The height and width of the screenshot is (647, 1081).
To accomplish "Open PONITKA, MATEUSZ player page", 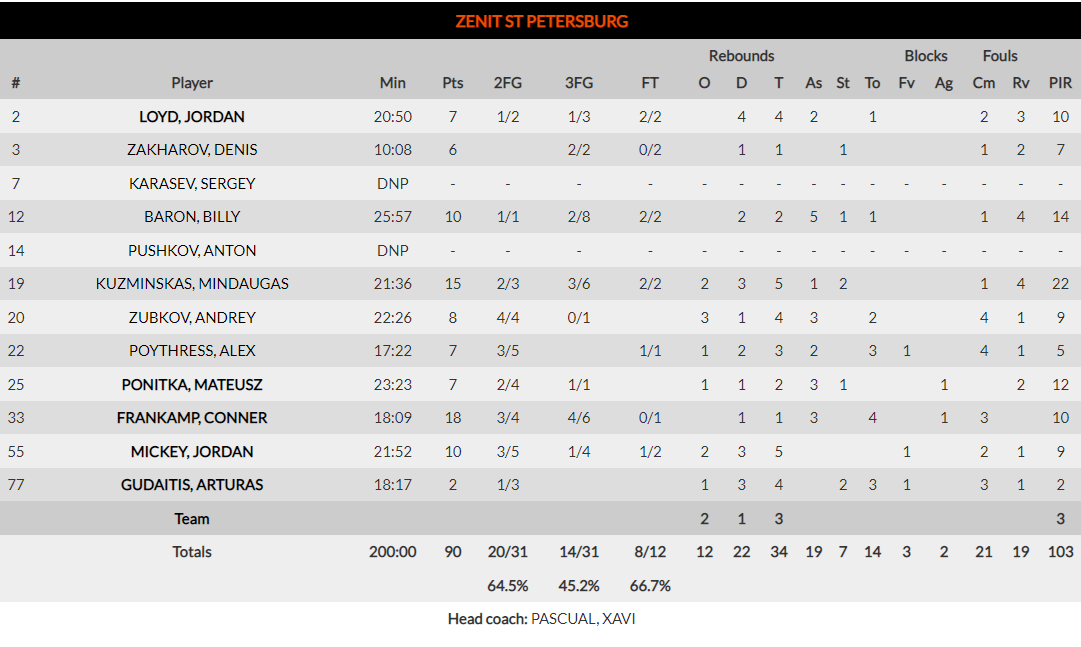I will click(x=192, y=385).
